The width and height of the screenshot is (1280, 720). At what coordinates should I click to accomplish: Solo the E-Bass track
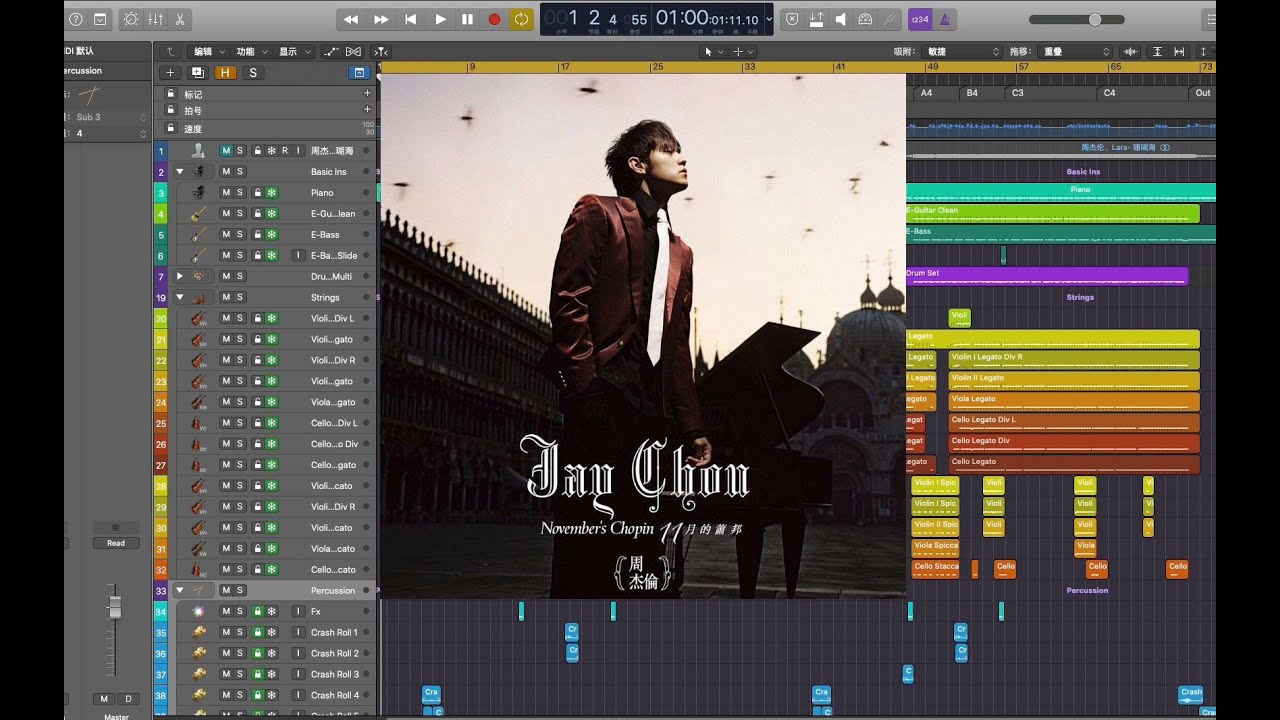coord(240,234)
